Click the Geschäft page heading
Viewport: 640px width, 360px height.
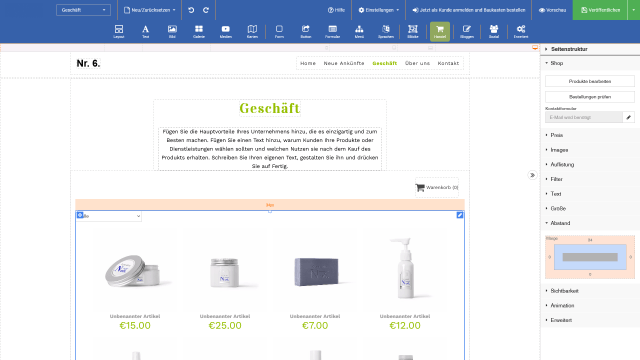pos(270,108)
